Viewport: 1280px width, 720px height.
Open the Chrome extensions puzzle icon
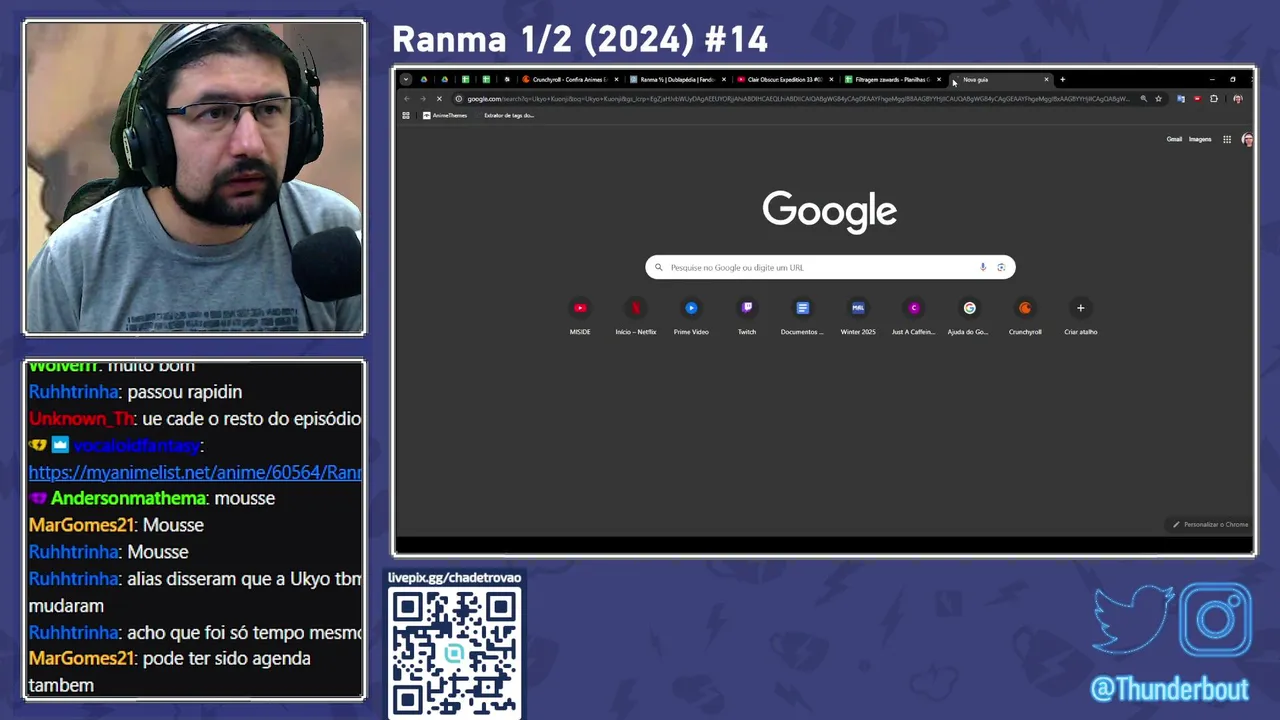(1213, 99)
